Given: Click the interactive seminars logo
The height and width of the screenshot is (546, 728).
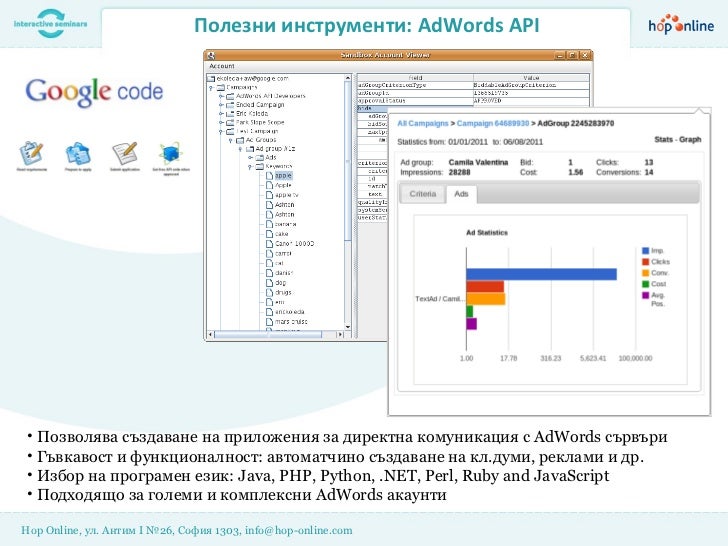Looking at the screenshot, I should tap(50, 23).
